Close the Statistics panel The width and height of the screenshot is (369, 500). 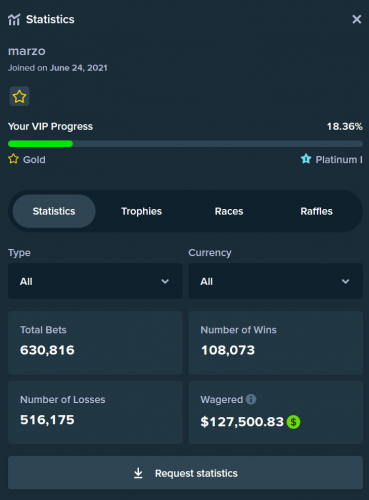(357, 19)
